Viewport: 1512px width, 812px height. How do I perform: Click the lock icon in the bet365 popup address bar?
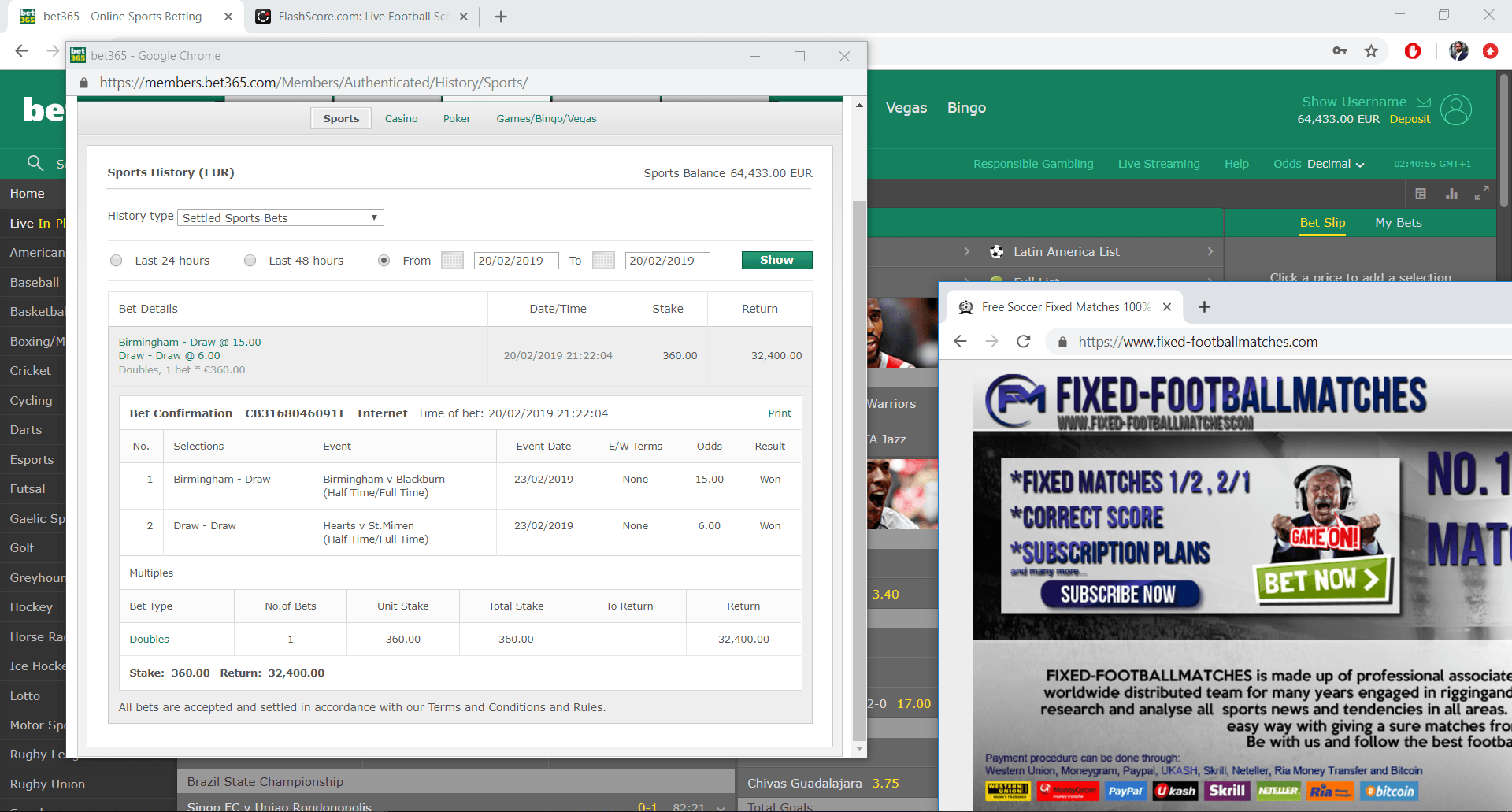[x=83, y=83]
